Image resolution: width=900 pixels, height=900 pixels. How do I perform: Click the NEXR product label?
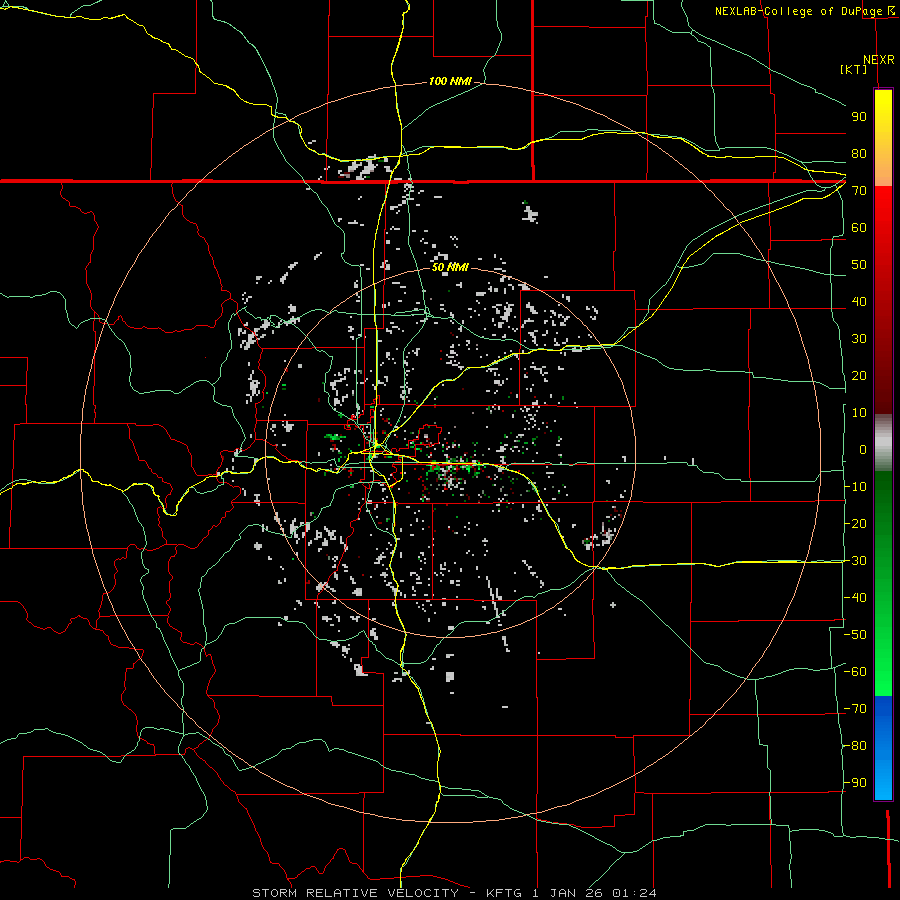click(879, 60)
